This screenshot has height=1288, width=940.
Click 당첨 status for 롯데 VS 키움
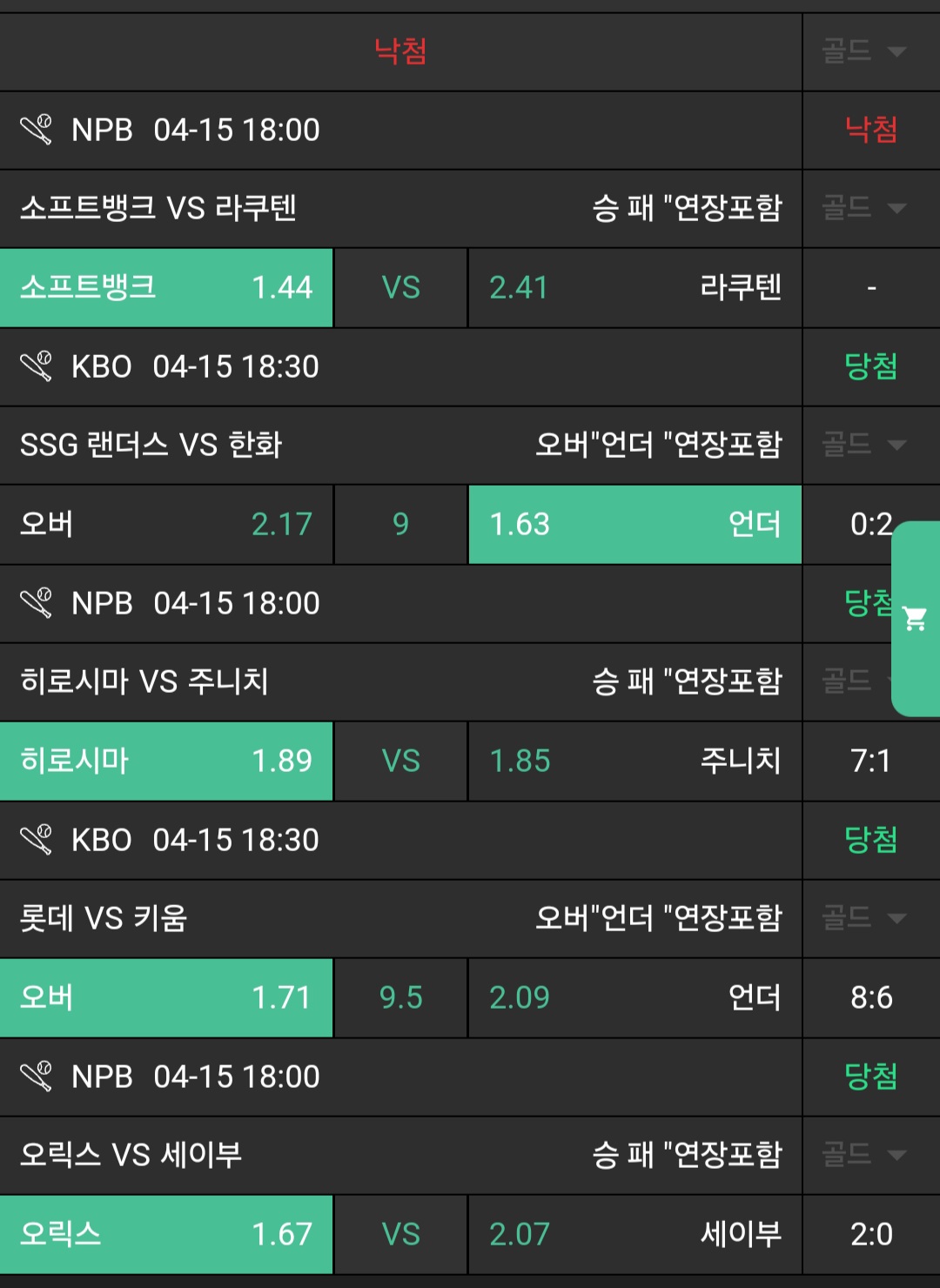pos(870,840)
